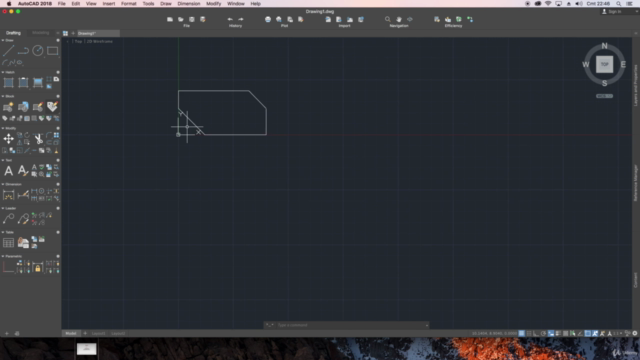Insert a table with Table tool

pyautogui.click(x=8, y=243)
